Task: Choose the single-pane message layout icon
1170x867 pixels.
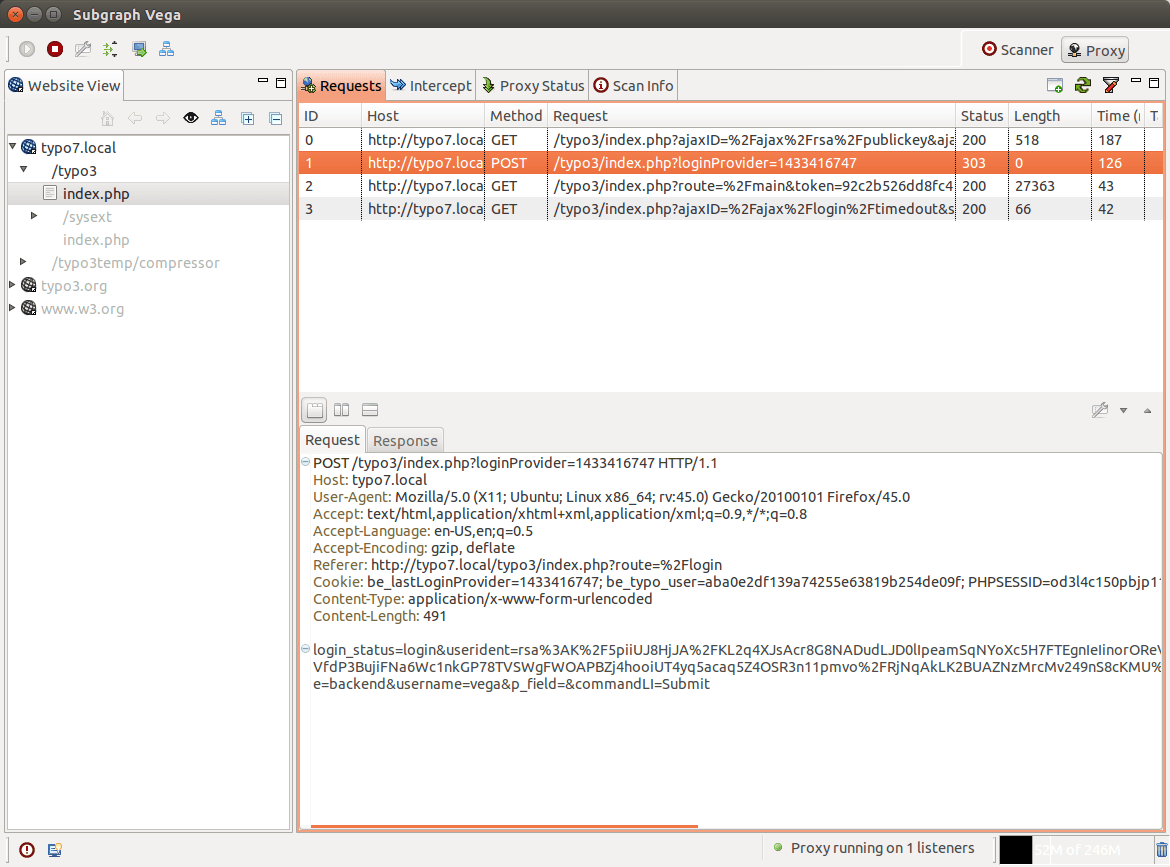Action: tap(315, 410)
